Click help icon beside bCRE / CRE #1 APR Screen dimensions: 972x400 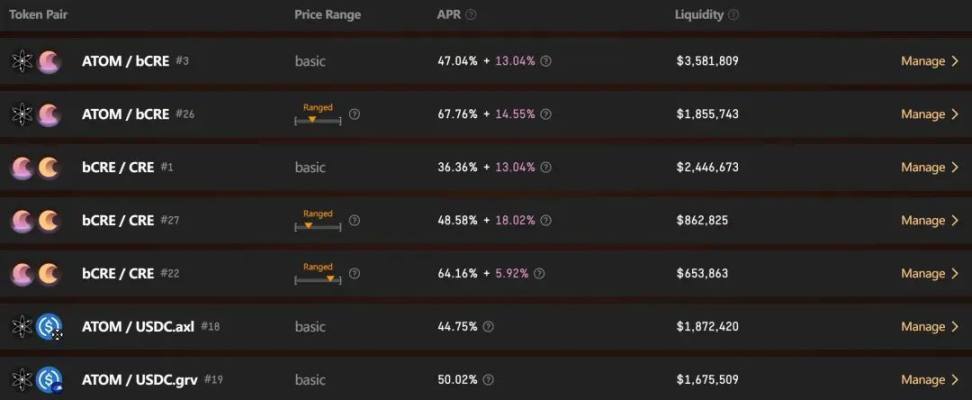pyautogui.click(x=545, y=167)
